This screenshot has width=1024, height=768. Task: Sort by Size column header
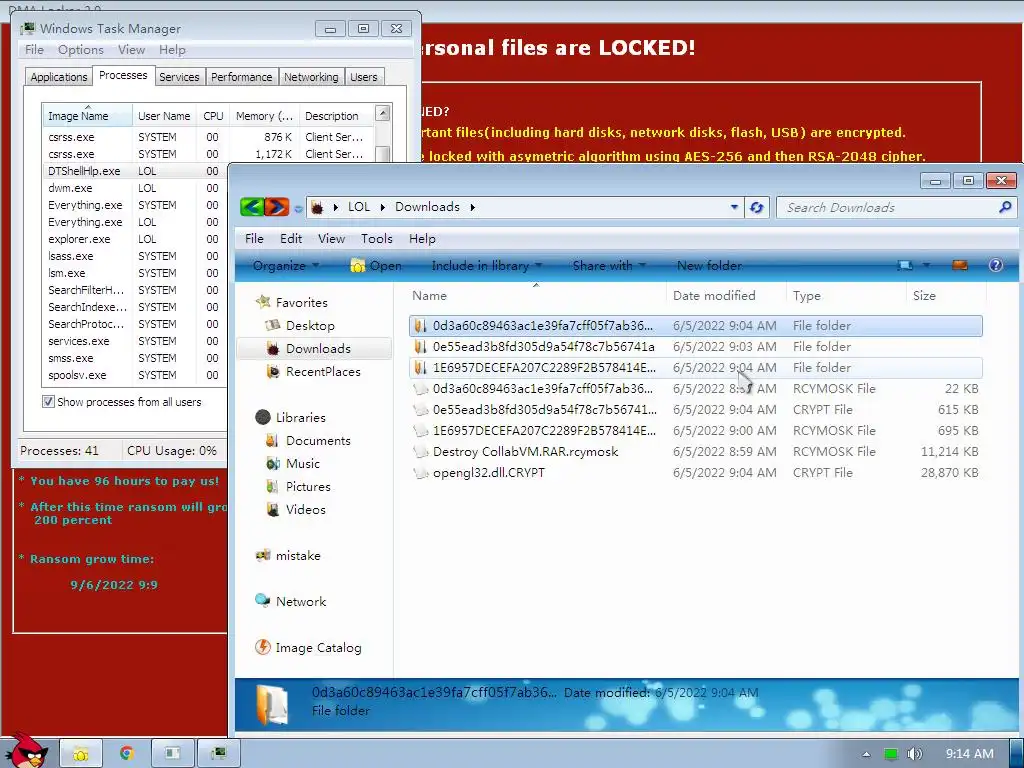point(946,296)
